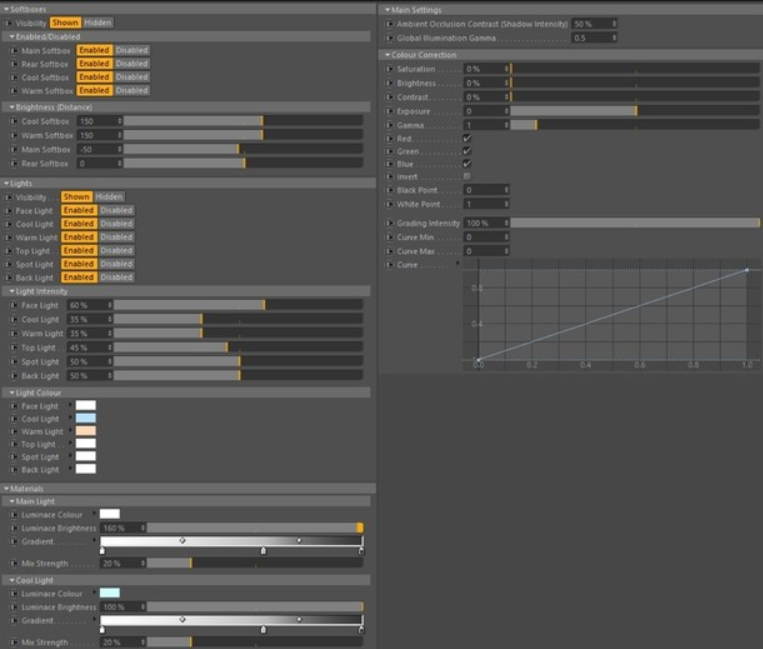Click the Grading Intensity slider bar
The image size is (763, 649).
tap(635, 223)
